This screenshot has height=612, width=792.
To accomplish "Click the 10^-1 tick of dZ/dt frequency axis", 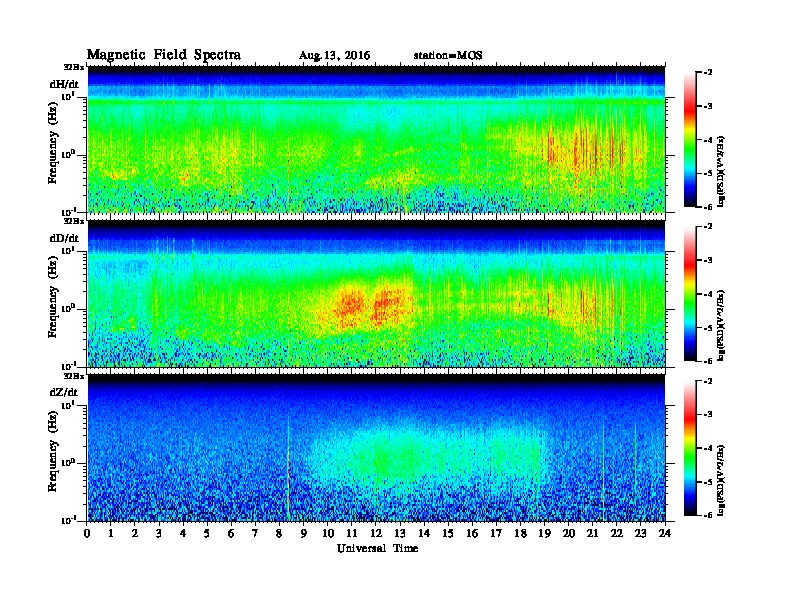I will pyautogui.click(x=68, y=520).
